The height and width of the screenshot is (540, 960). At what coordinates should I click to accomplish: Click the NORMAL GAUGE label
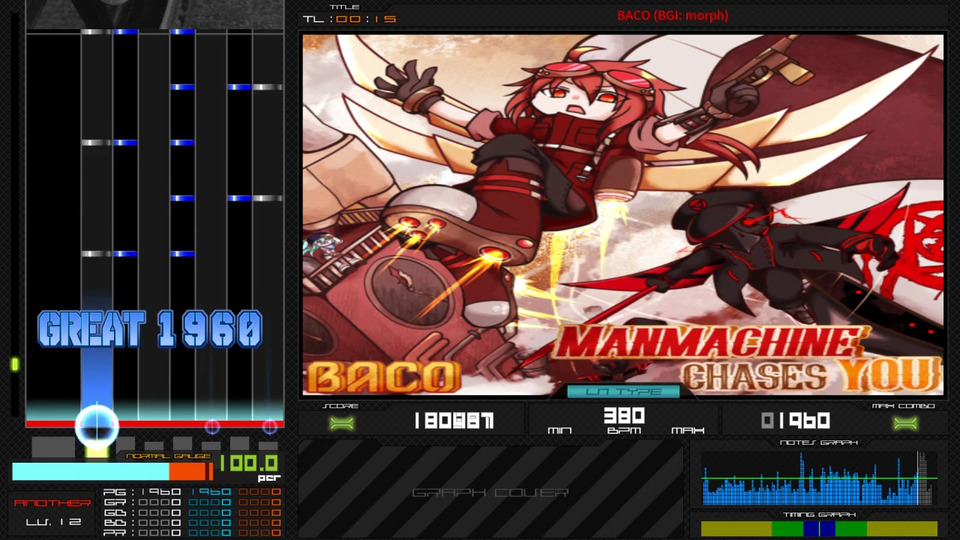point(168,456)
